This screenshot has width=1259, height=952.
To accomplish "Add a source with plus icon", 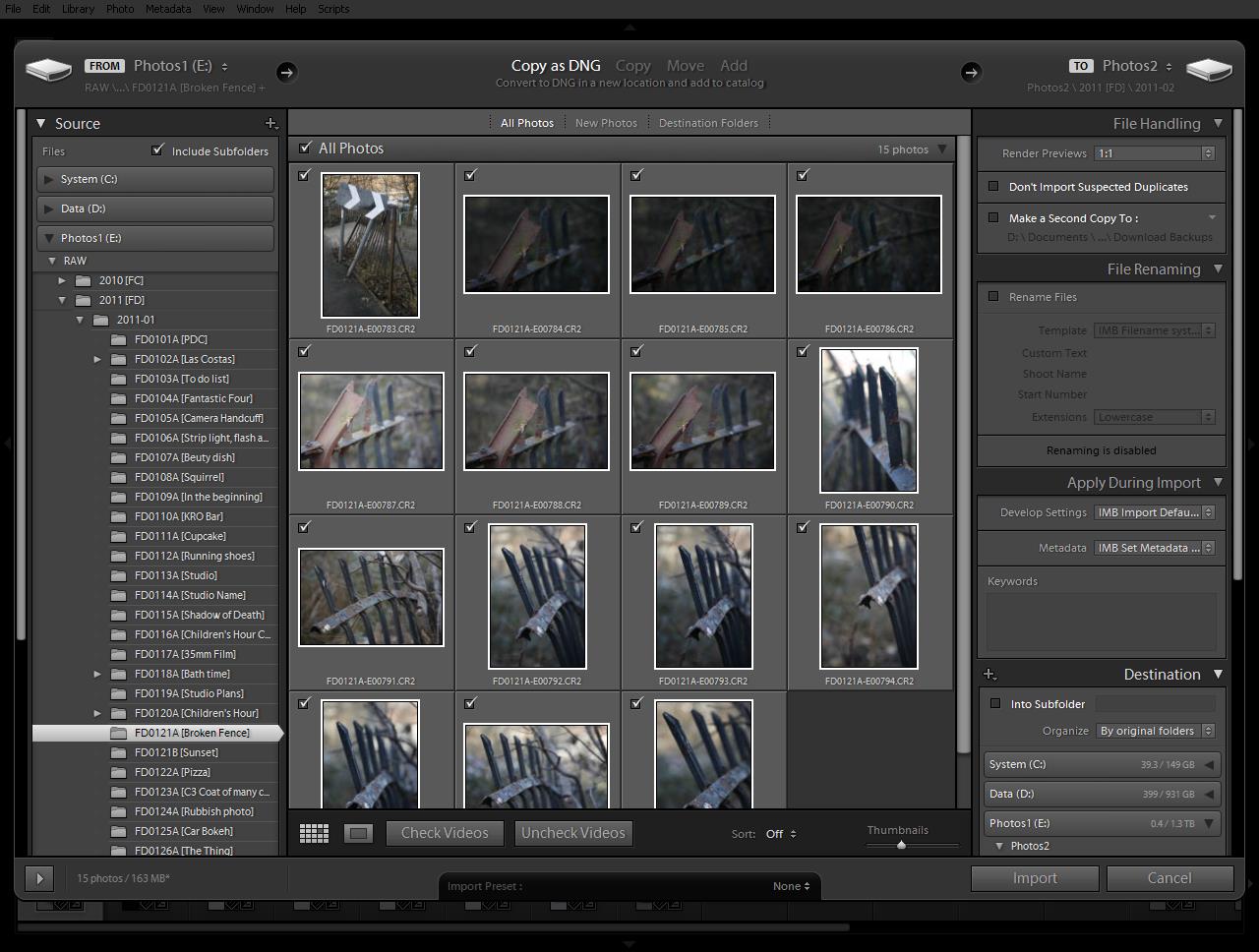I will [x=270, y=123].
